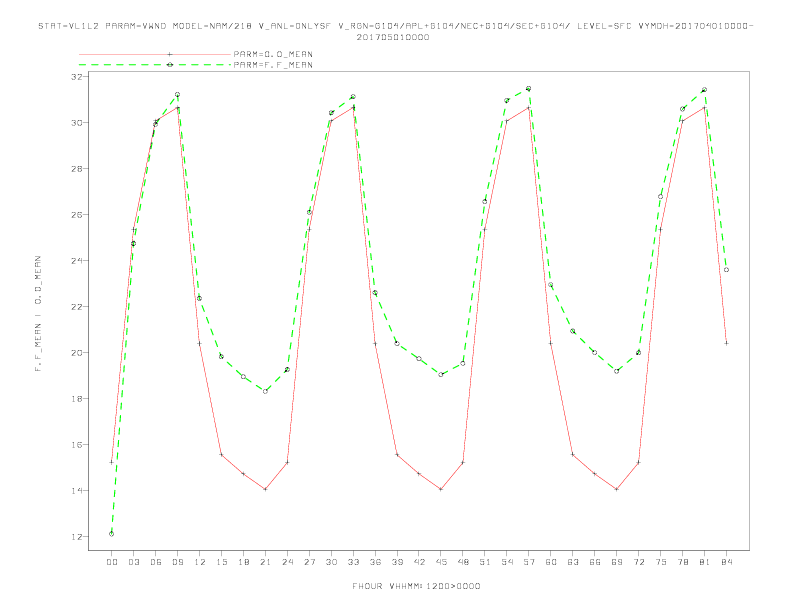792x612 pixels.
Task: Click y-axis tick label 26
Action: (x=77, y=215)
